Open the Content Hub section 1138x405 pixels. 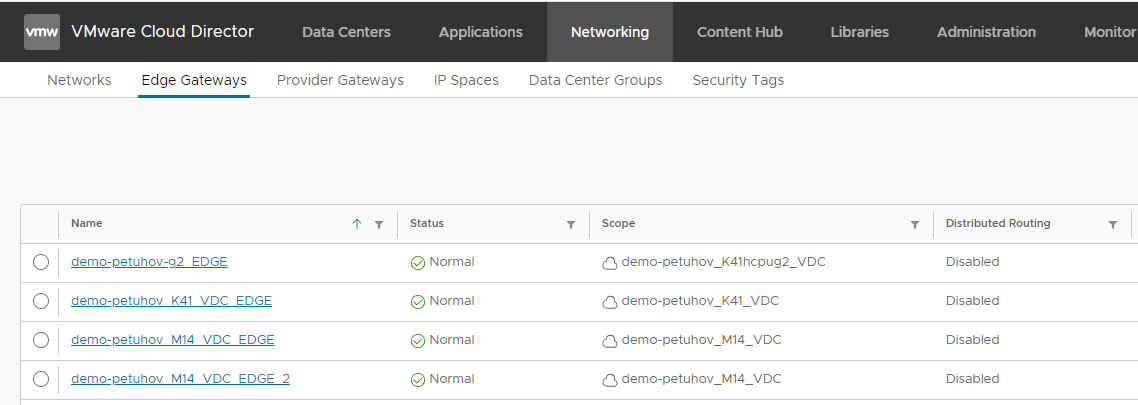point(741,32)
